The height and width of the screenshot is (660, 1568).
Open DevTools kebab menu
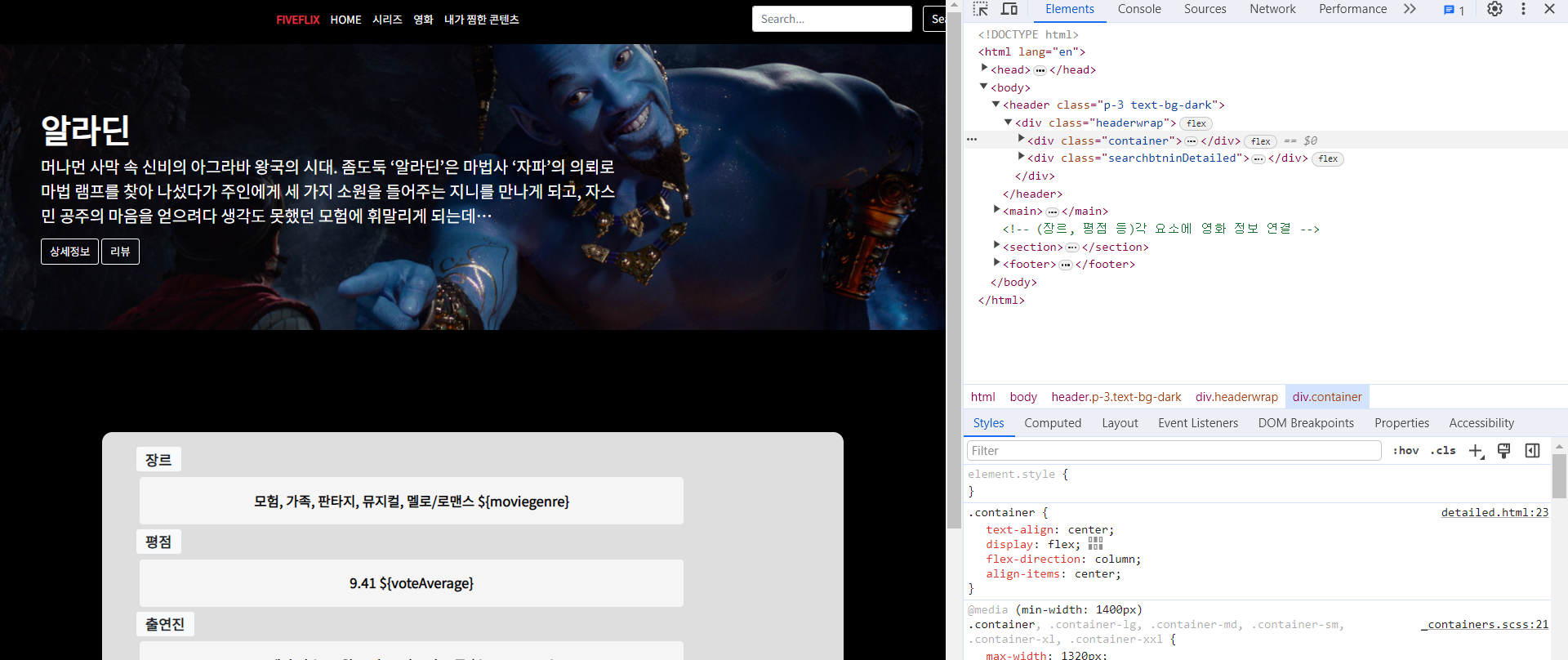1523,9
